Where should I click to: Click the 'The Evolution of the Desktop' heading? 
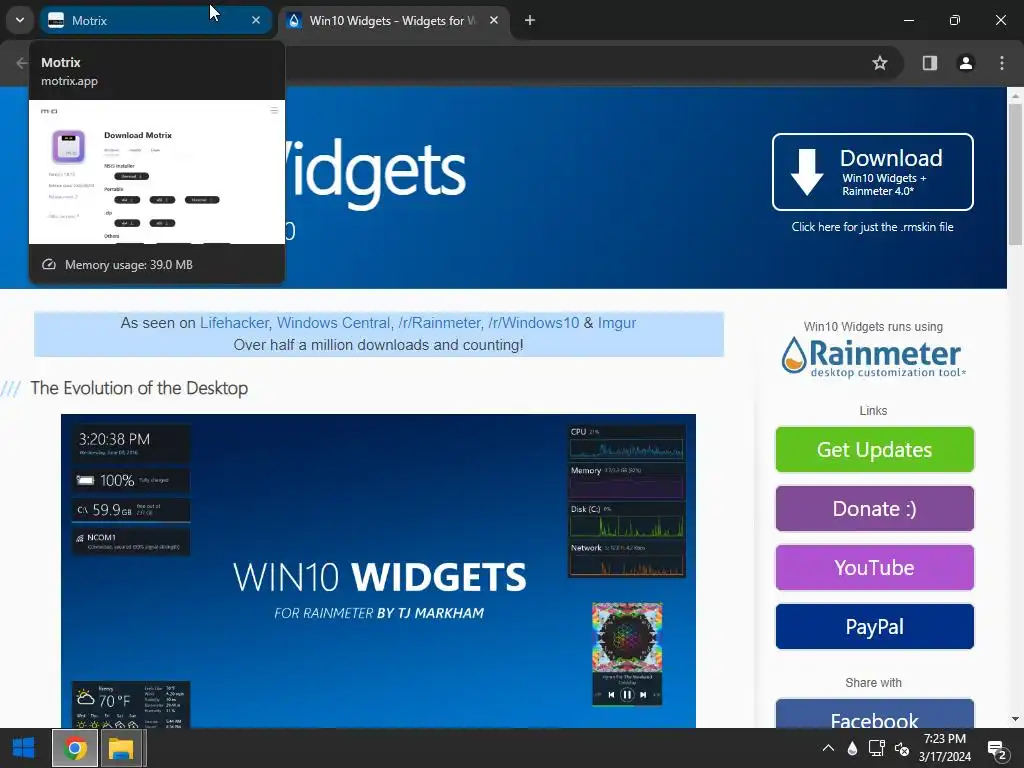coord(139,388)
